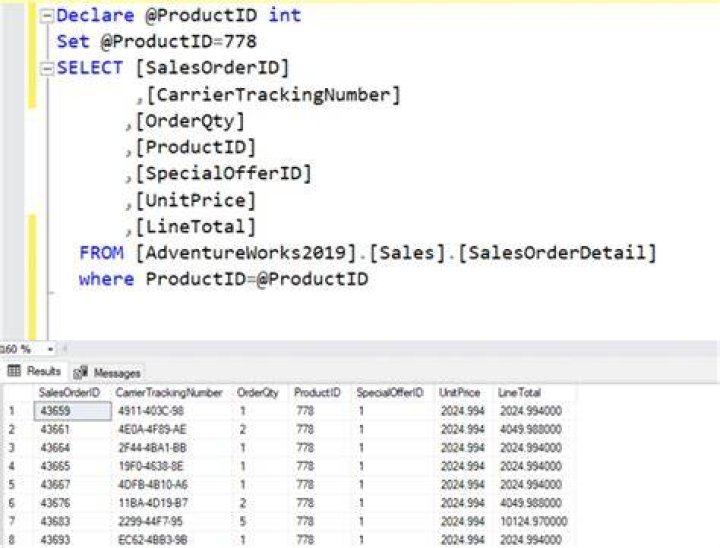Select the UnitPrice column header in results

tap(460, 393)
